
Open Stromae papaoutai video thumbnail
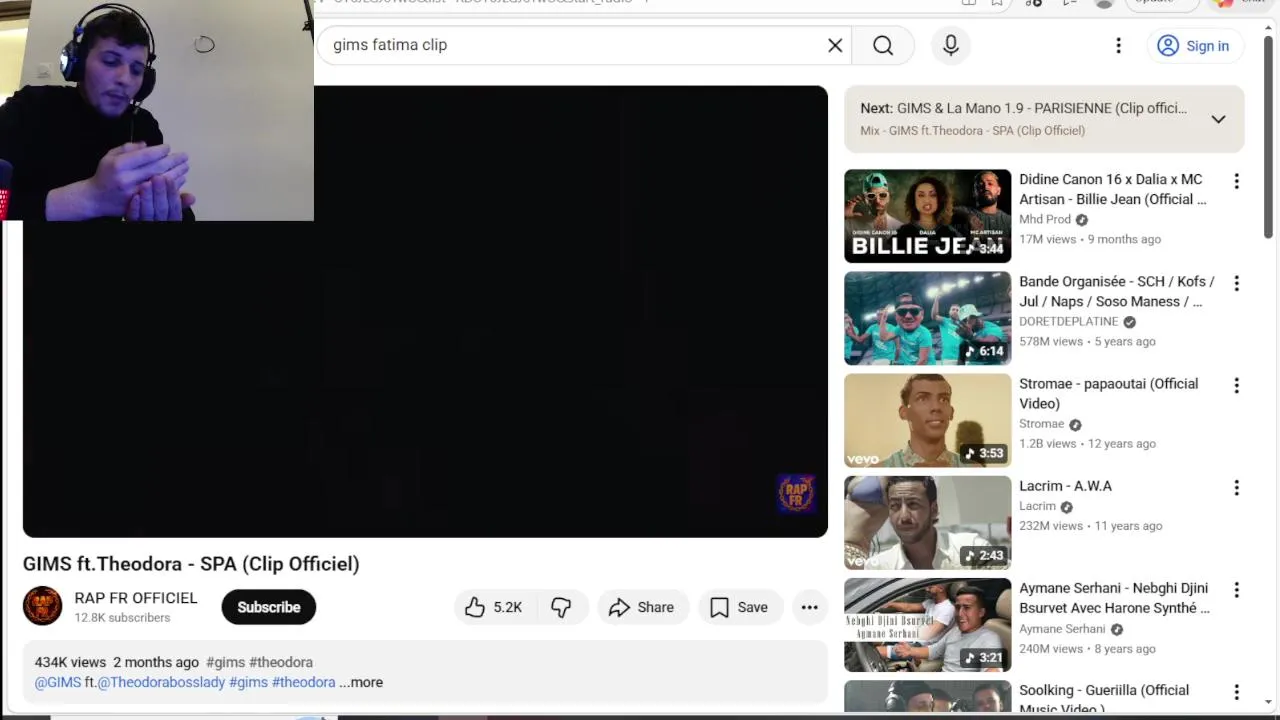[x=927, y=420]
